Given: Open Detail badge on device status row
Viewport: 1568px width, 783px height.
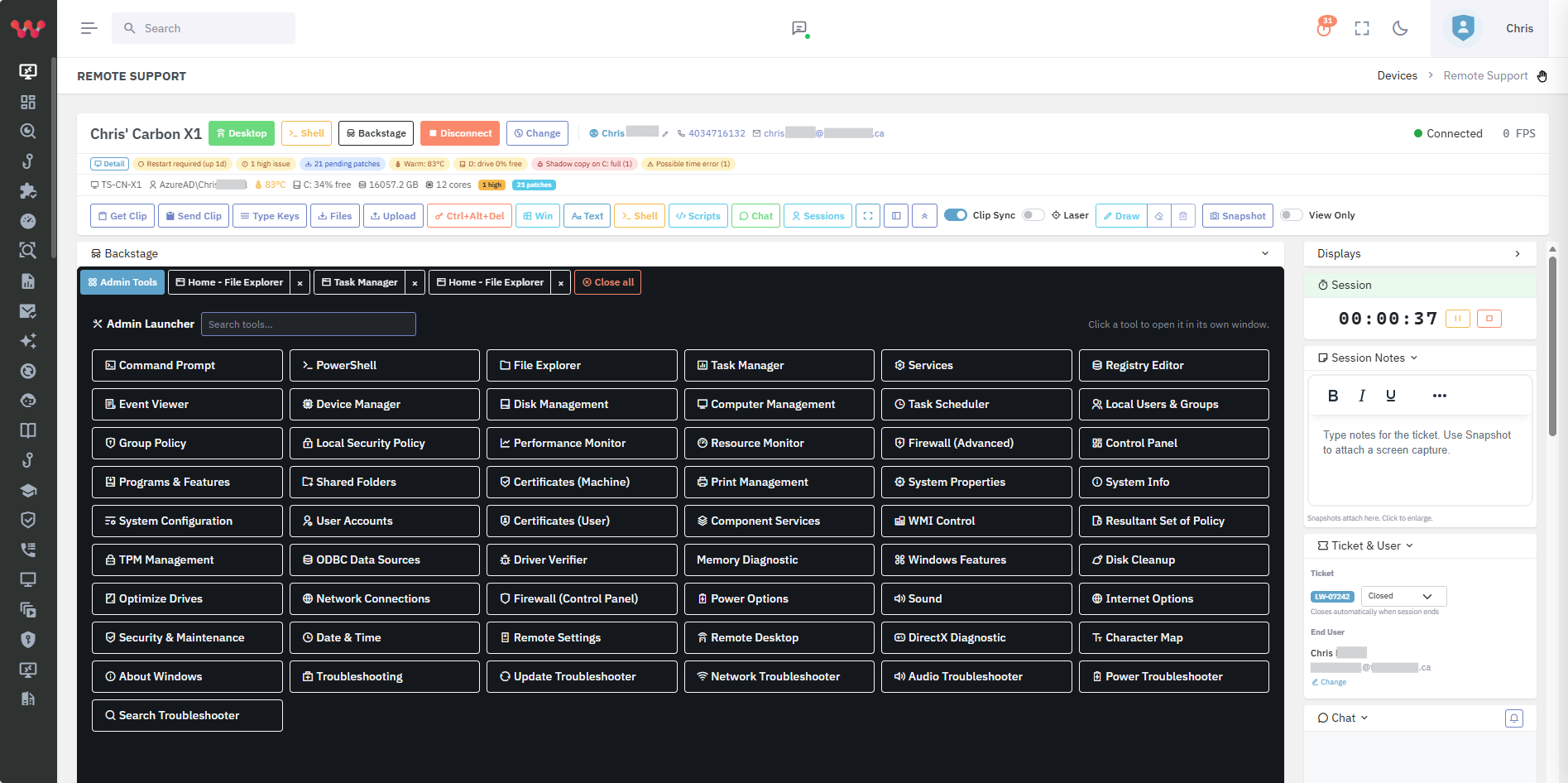Looking at the screenshot, I should click(x=109, y=164).
